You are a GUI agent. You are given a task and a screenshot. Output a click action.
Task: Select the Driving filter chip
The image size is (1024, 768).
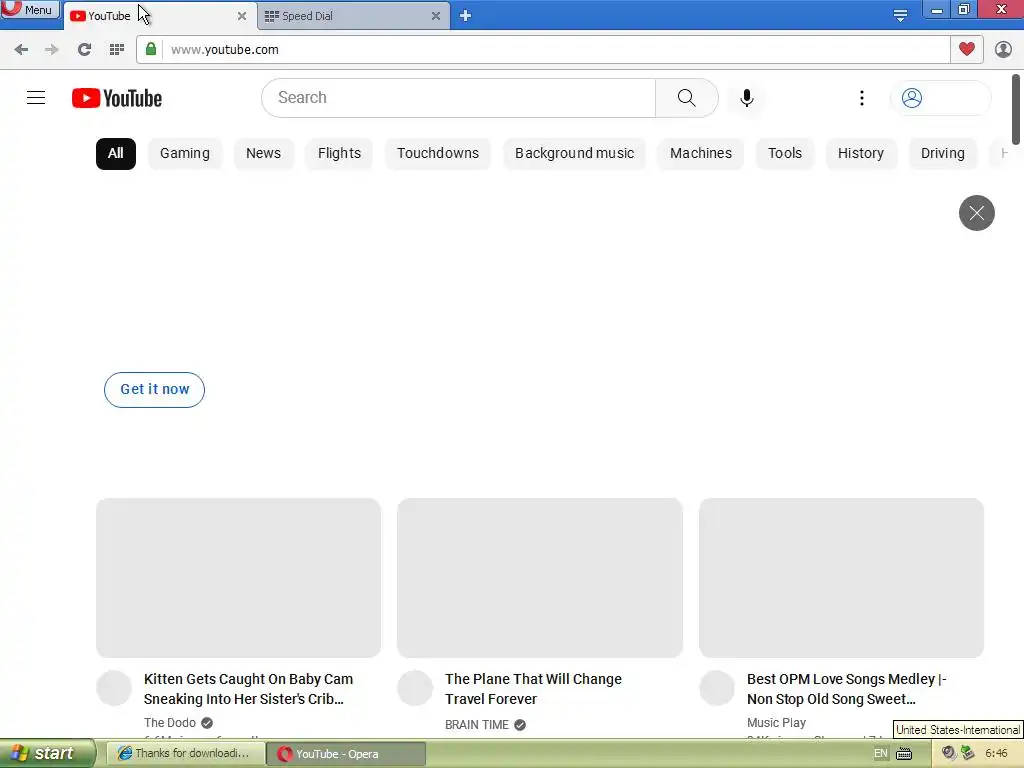point(942,153)
